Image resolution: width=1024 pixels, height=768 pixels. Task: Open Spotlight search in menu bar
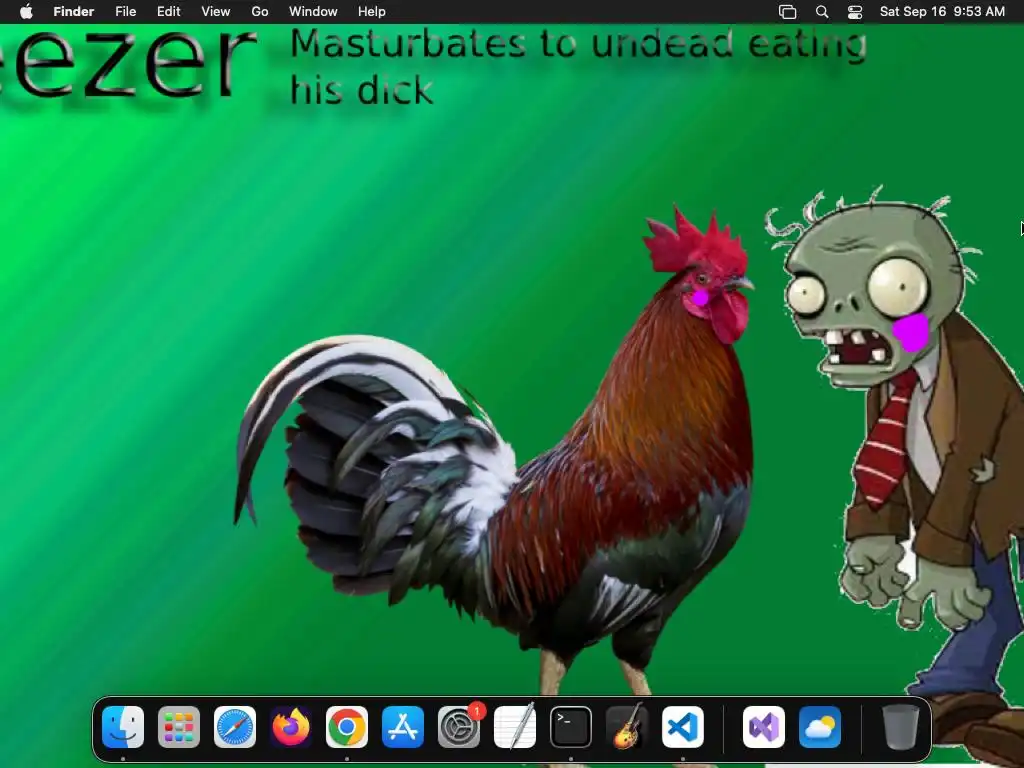[822, 12]
